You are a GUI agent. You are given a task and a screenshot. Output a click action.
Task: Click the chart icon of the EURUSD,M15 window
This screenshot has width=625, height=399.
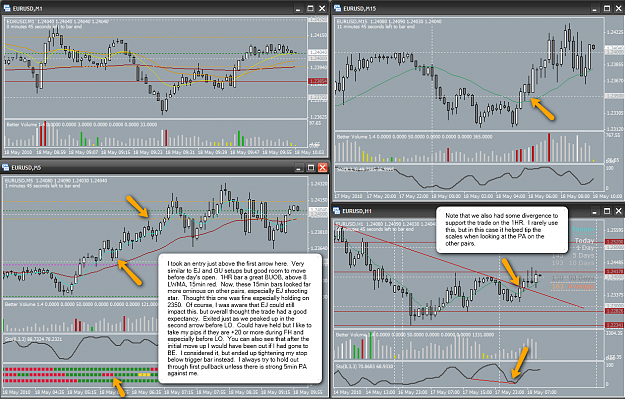pos(338,8)
